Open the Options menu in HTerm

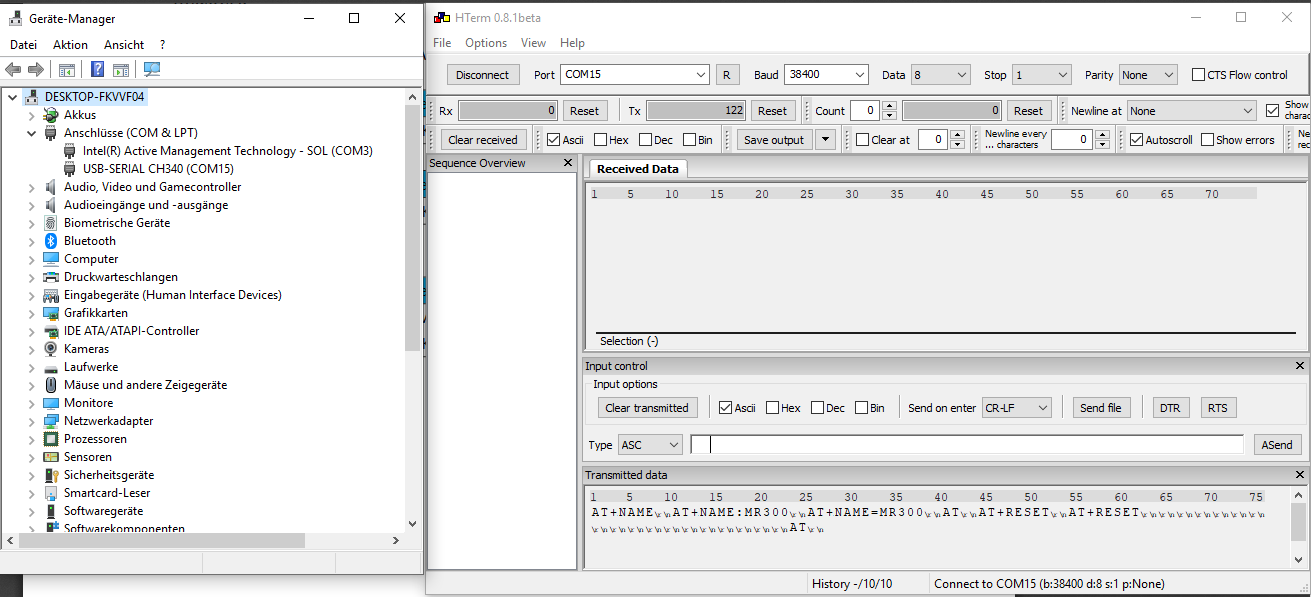(486, 43)
